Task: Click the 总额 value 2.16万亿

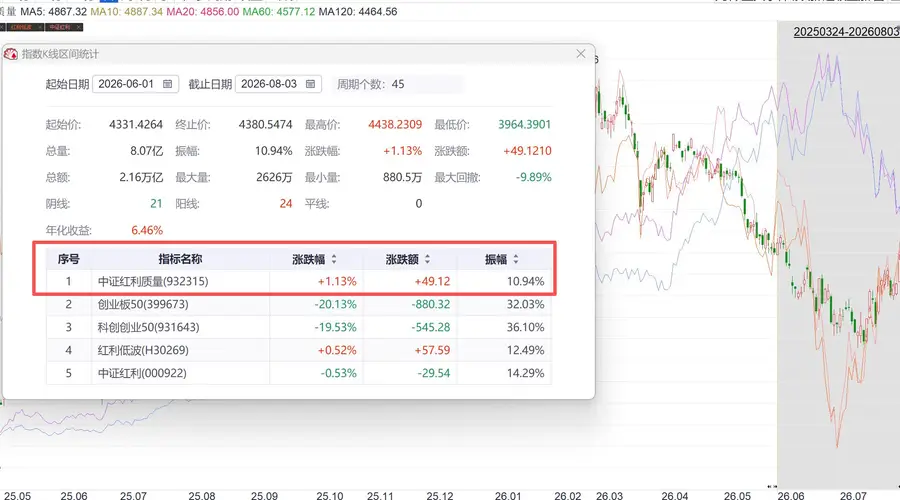Action: (141, 177)
